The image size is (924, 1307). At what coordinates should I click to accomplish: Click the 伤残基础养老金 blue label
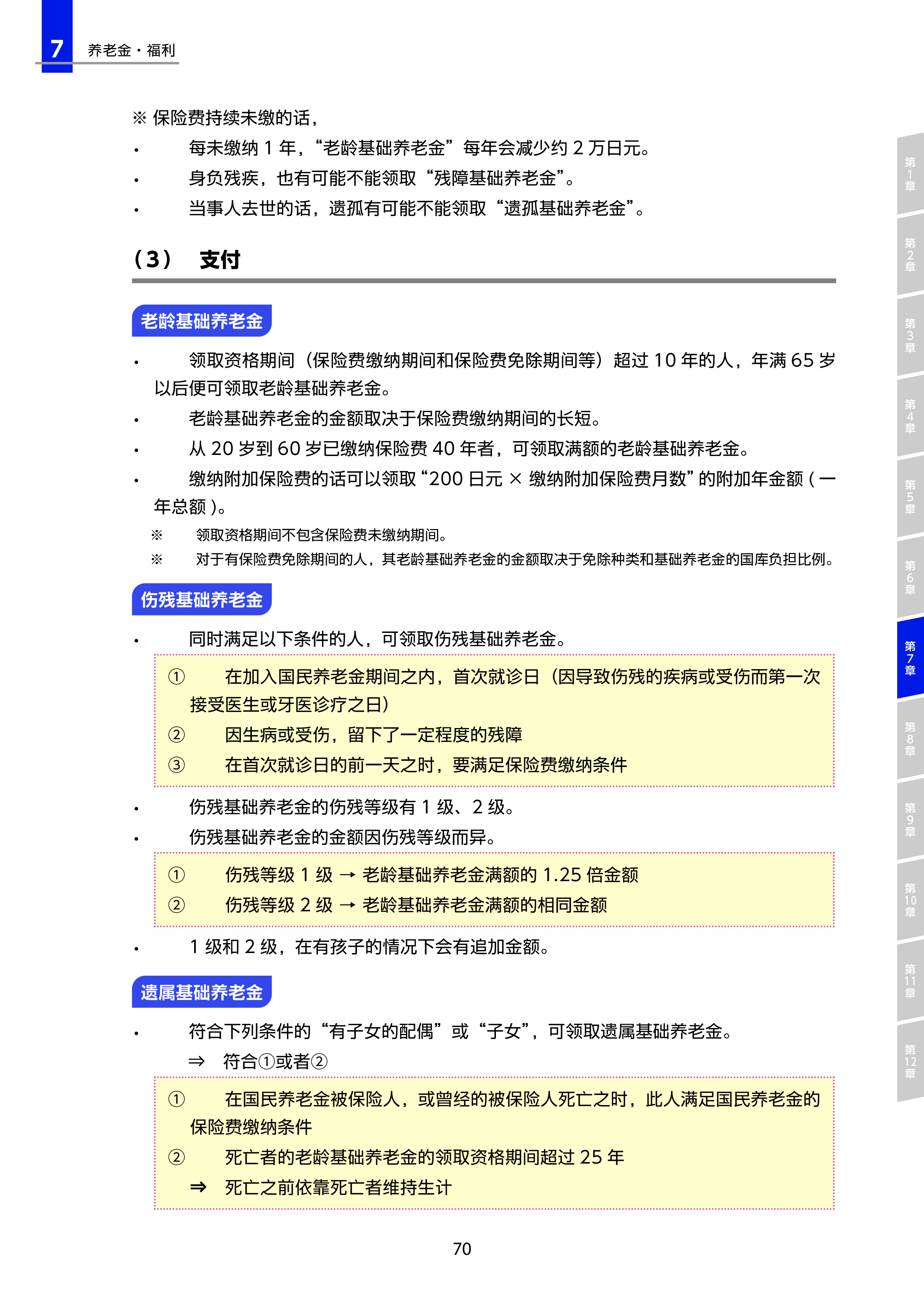click(202, 599)
